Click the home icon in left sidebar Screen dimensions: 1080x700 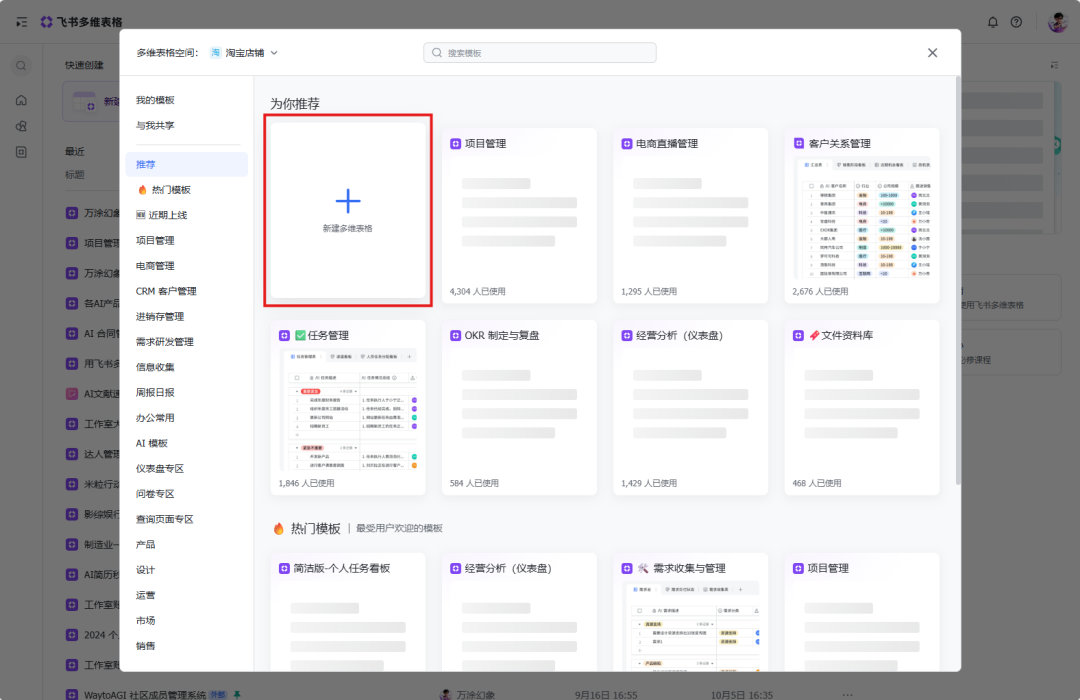(21, 100)
